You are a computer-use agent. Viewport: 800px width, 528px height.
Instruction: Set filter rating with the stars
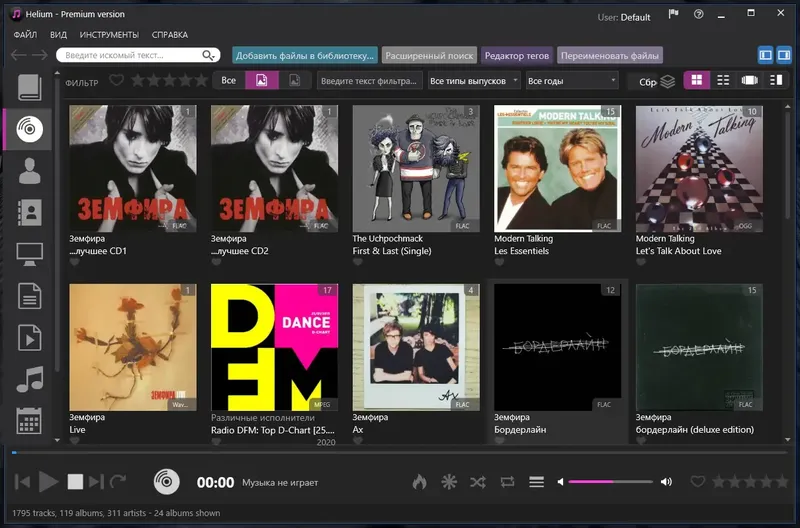[169, 80]
